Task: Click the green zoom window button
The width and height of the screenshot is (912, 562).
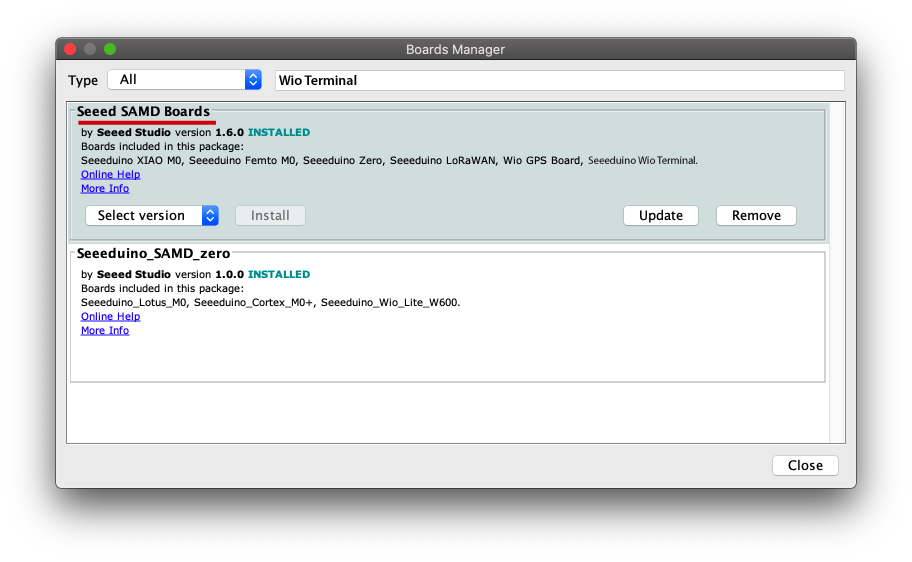Action: (x=110, y=49)
